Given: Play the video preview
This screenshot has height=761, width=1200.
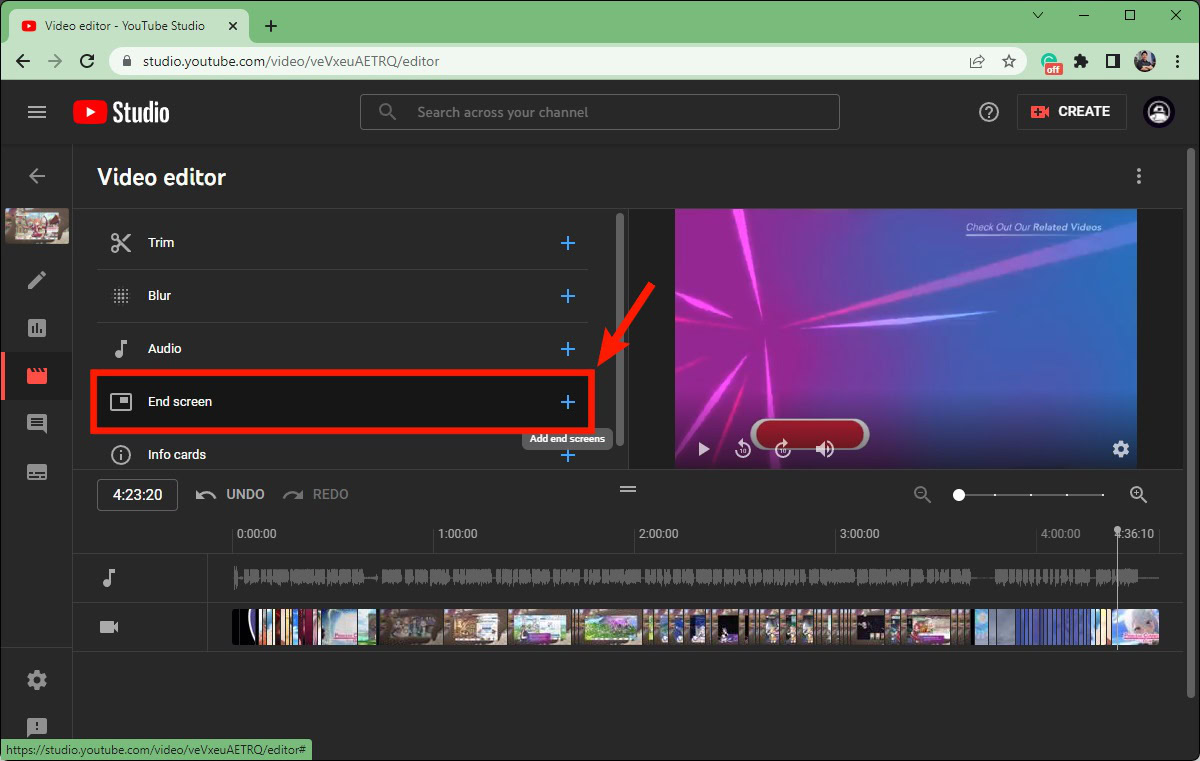Looking at the screenshot, I should [704, 449].
